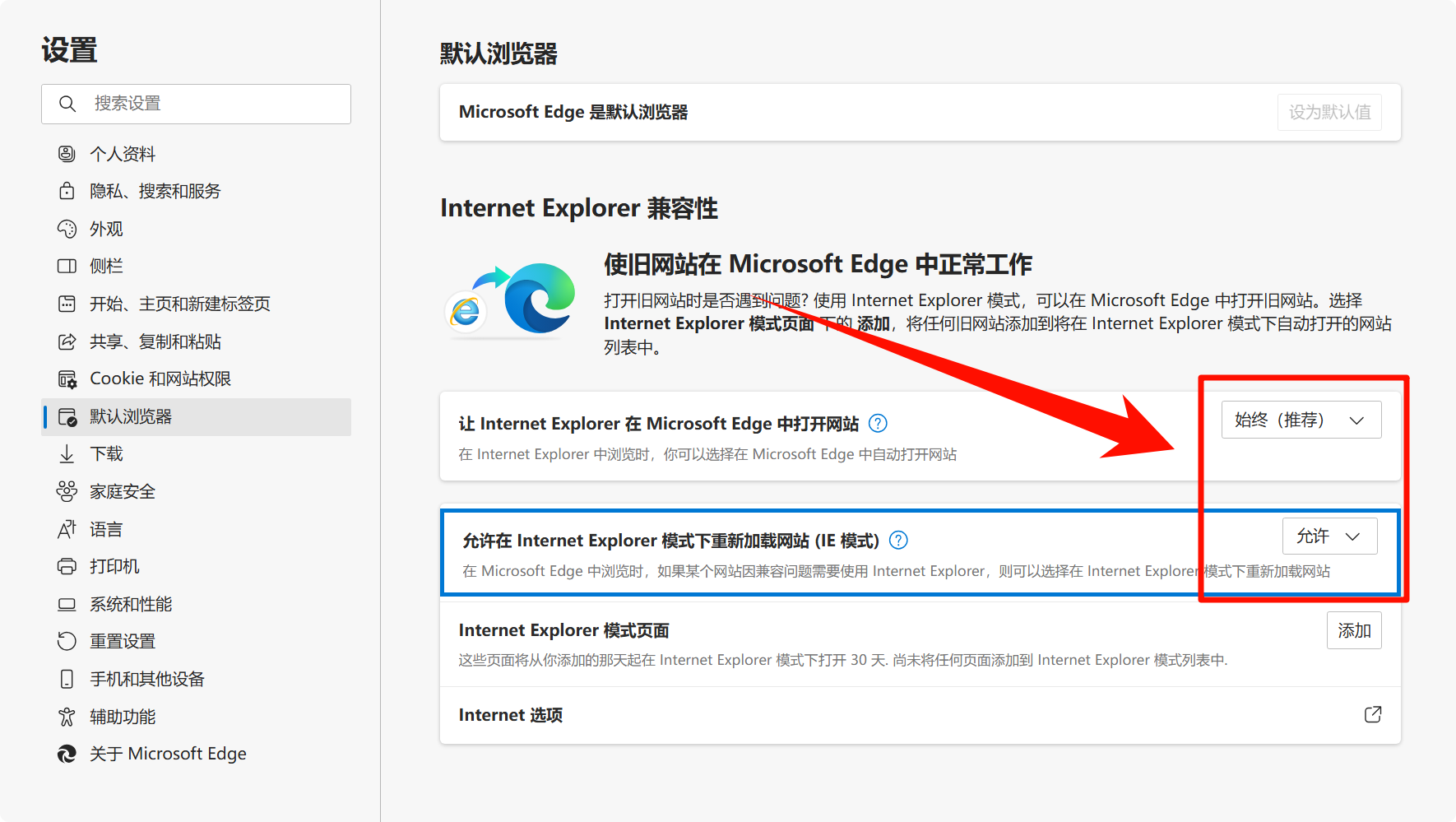Navigate to 开始、主页和新建标签页
The image size is (1456, 822).
197,304
